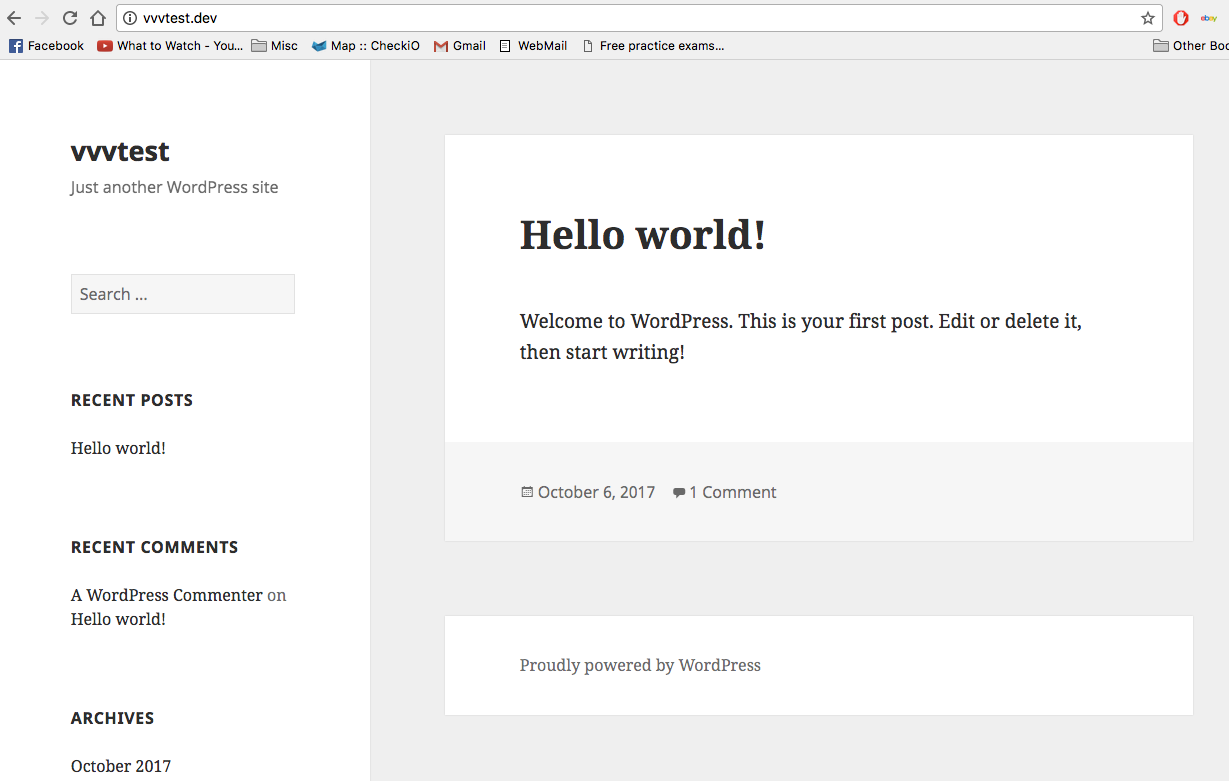The width and height of the screenshot is (1229, 781).
Task: Reload the current page
Action: click(68, 17)
